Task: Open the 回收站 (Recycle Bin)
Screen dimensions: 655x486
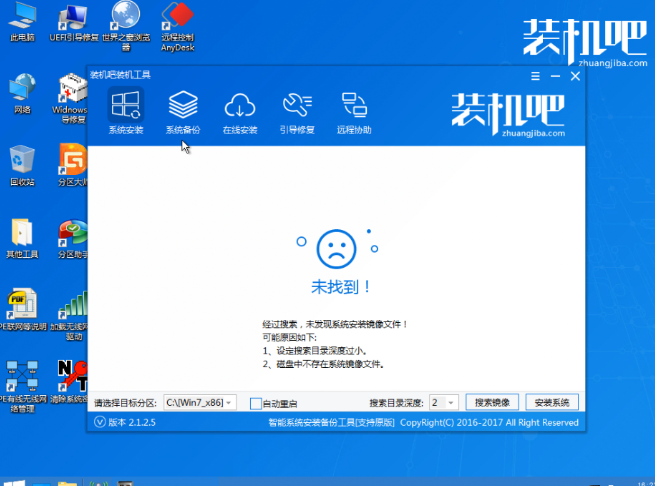Action: point(22,163)
